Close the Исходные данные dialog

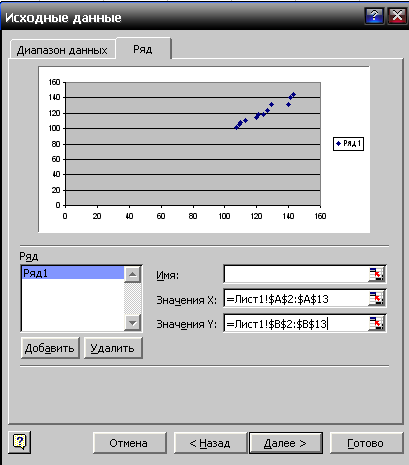[397, 16]
